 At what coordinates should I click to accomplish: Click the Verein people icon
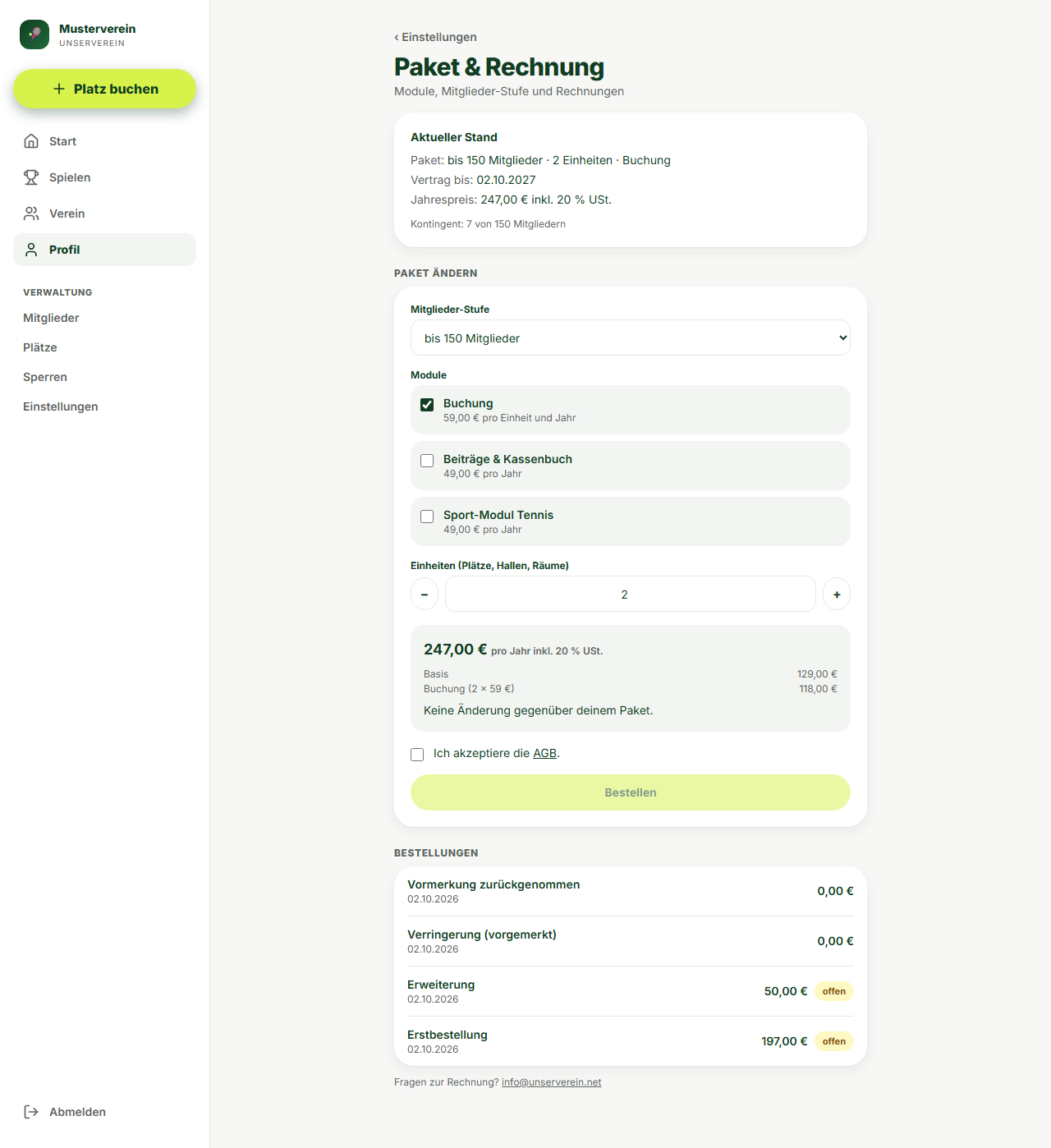(31, 214)
